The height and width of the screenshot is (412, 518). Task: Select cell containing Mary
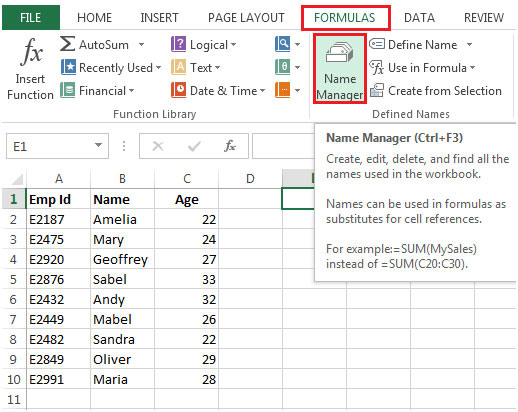click(x=122, y=239)
